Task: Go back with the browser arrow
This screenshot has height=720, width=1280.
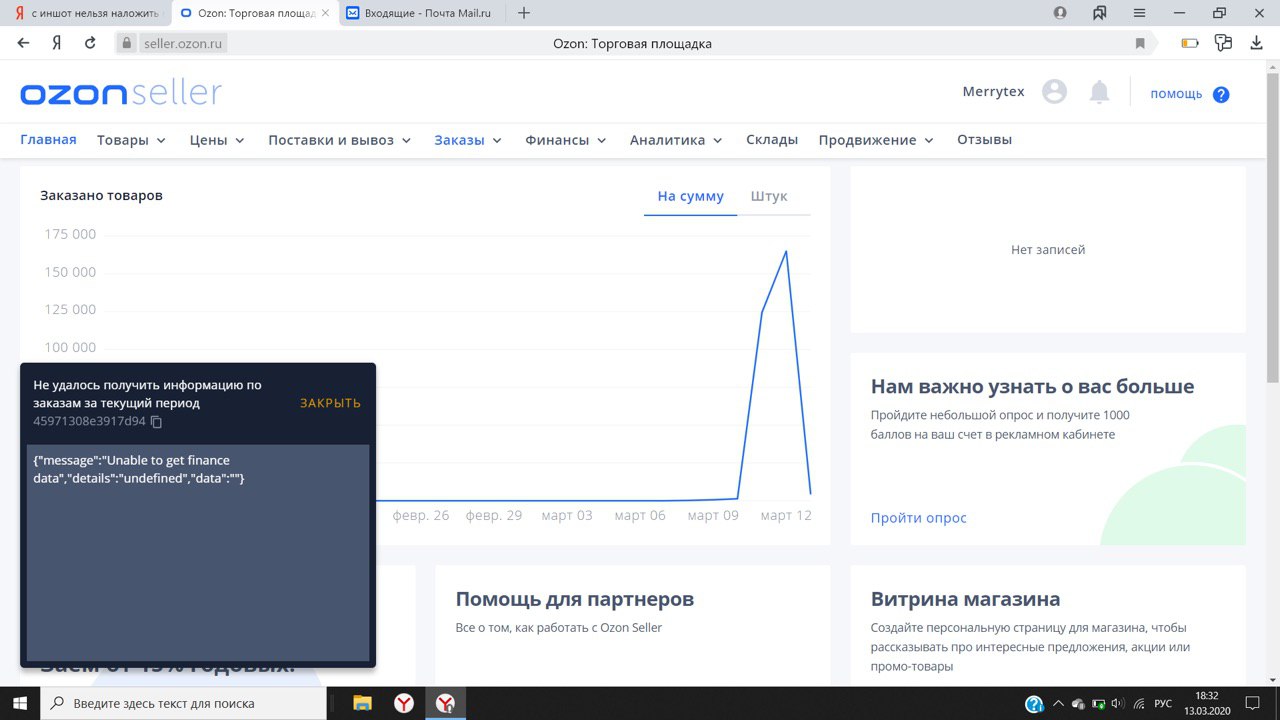Action: pos(24,43)
